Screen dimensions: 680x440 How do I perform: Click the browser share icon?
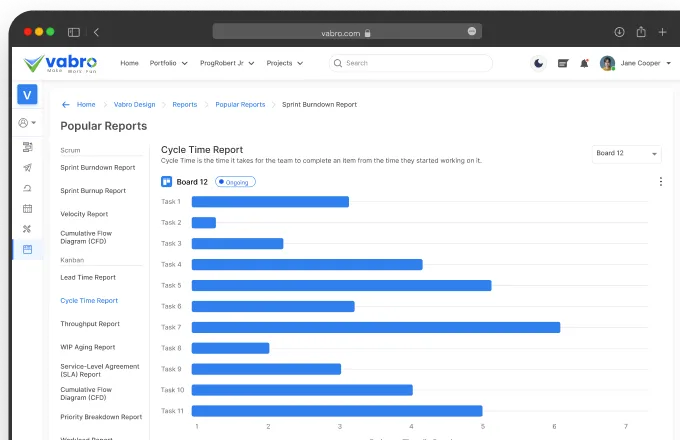[x=641, y=32]
